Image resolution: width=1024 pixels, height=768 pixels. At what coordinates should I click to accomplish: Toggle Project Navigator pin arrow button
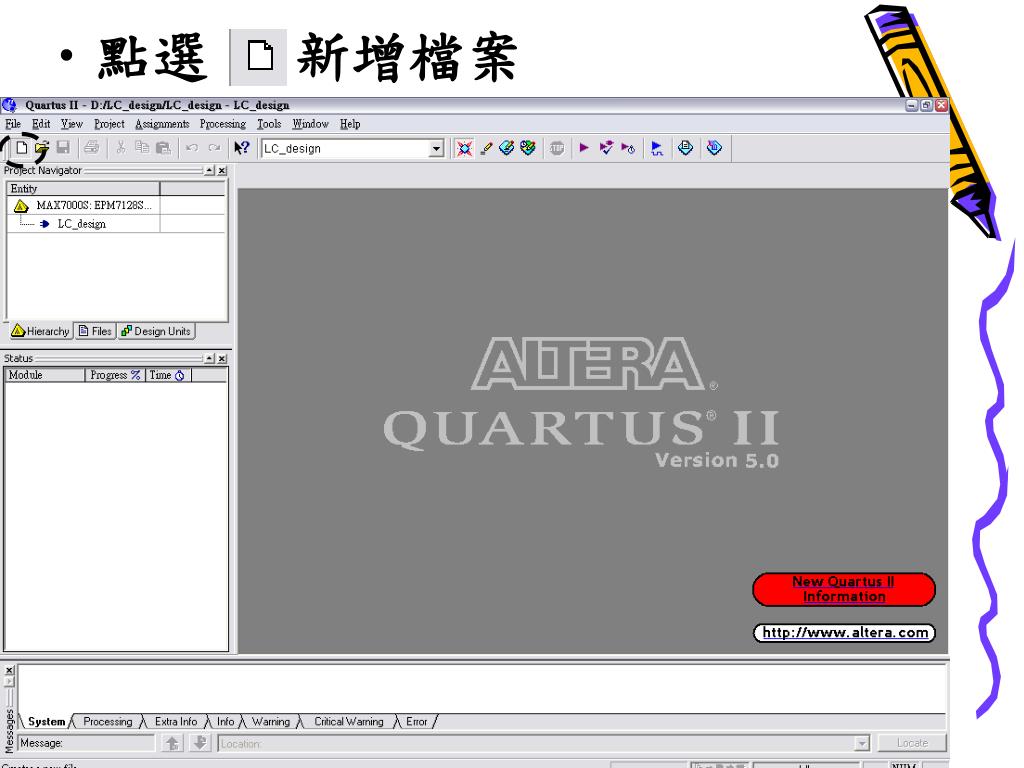click(x=209, y=170)
